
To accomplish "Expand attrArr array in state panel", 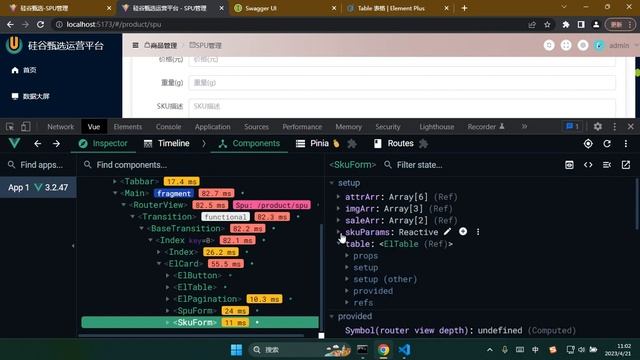I will (338, 197).
